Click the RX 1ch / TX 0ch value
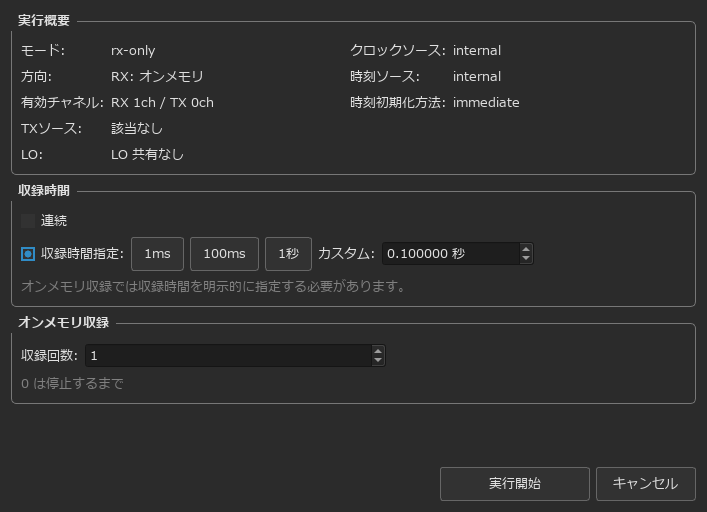The image size is (707, 512). pos(162,103)
